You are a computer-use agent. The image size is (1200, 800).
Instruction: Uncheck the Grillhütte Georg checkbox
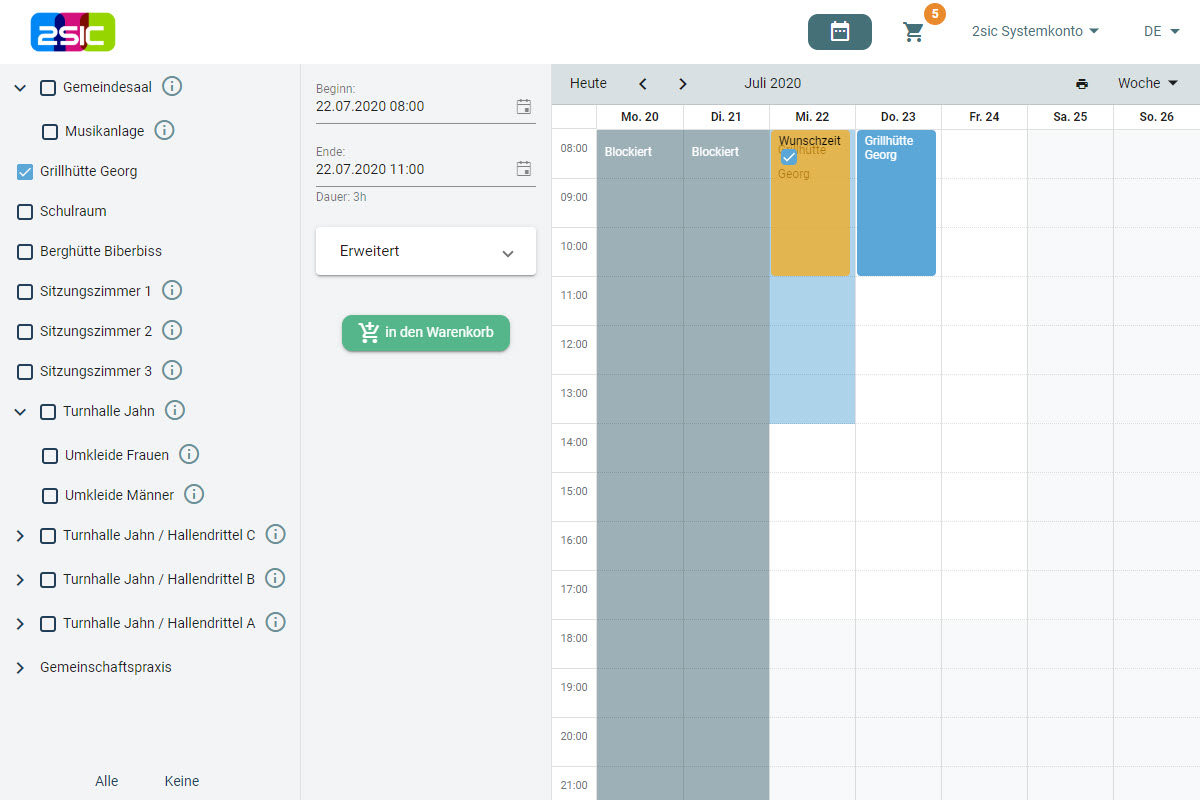point(26,172)
